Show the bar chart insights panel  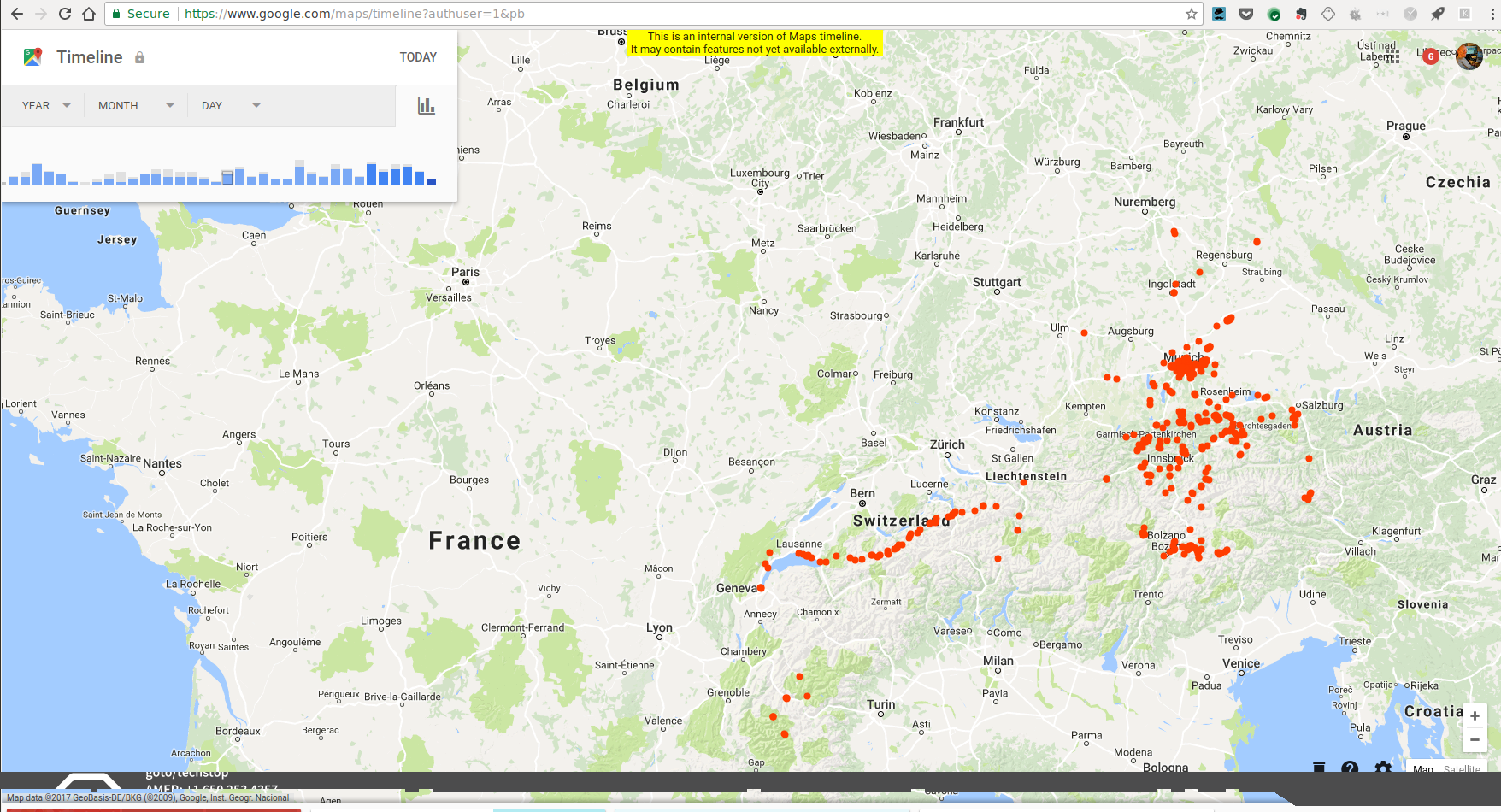click(x=426, y=106)
